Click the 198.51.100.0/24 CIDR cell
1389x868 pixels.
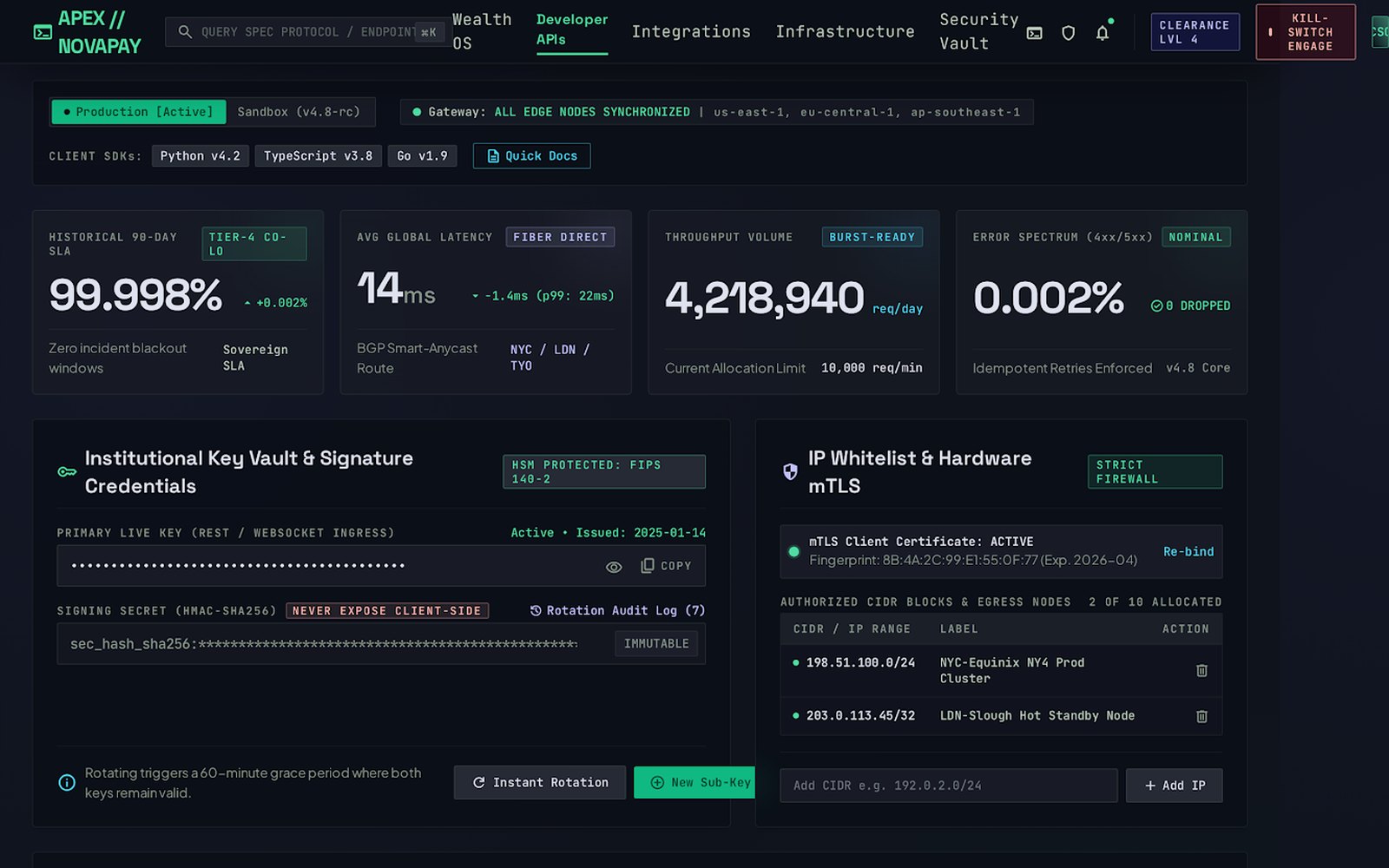860,662
